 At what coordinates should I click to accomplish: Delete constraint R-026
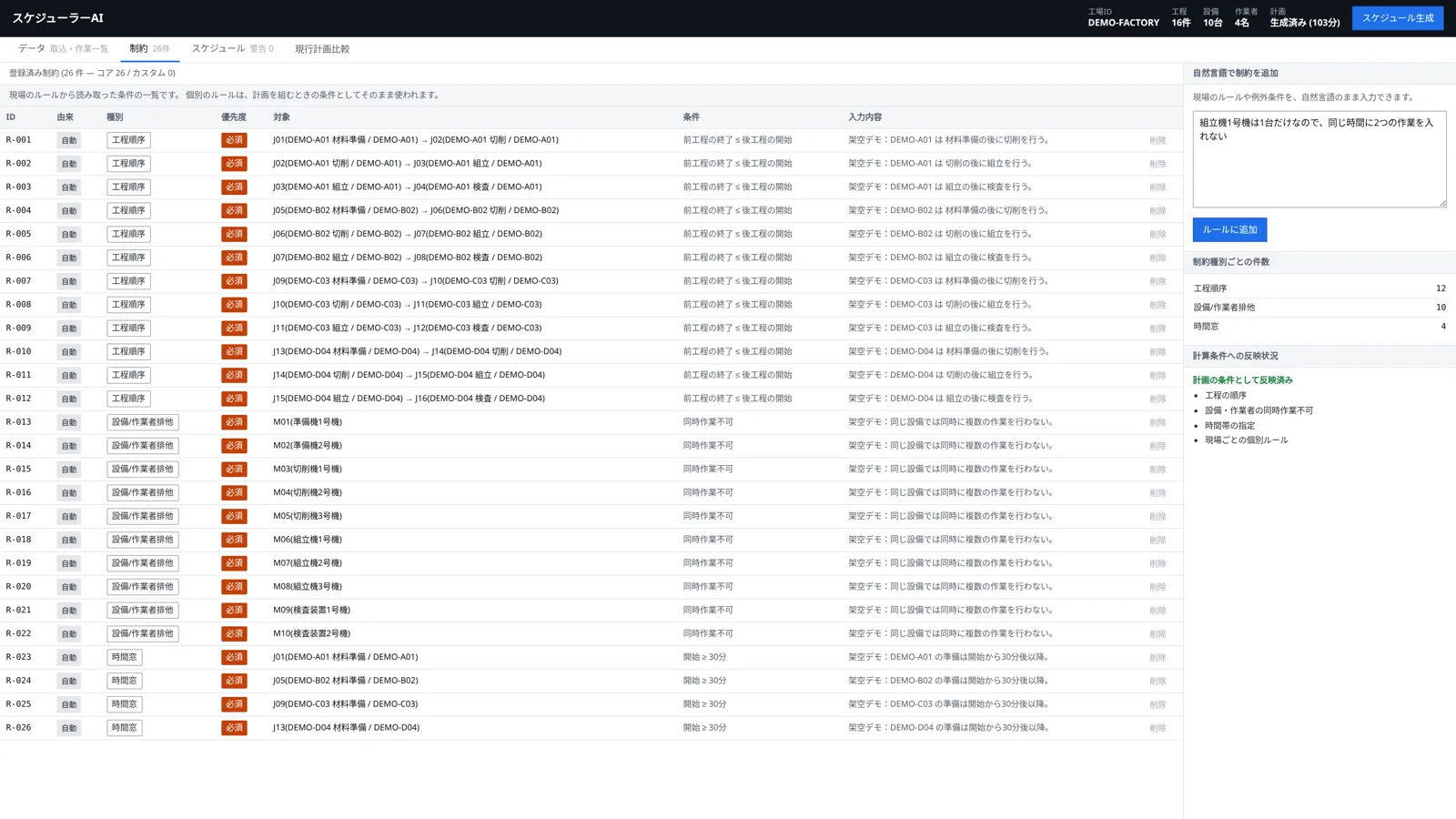[1157, 728]
